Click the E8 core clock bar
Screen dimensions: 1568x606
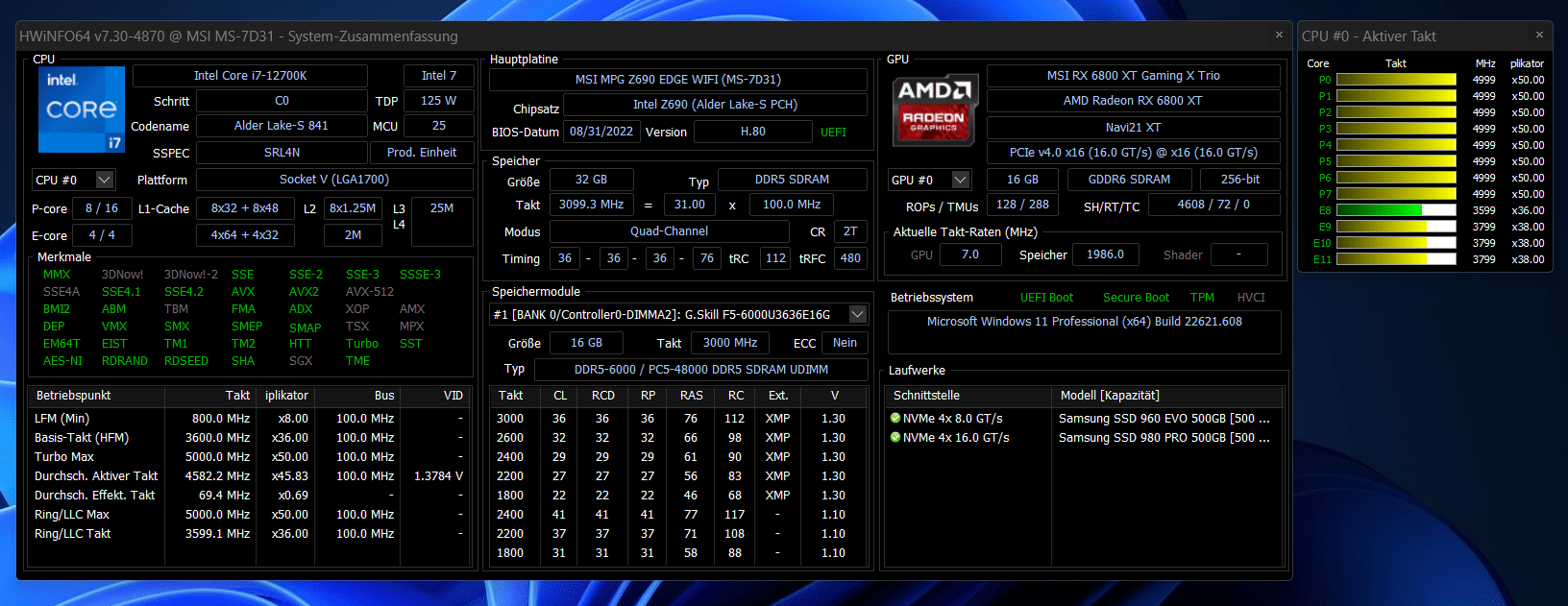click(x=1396, y=210)
